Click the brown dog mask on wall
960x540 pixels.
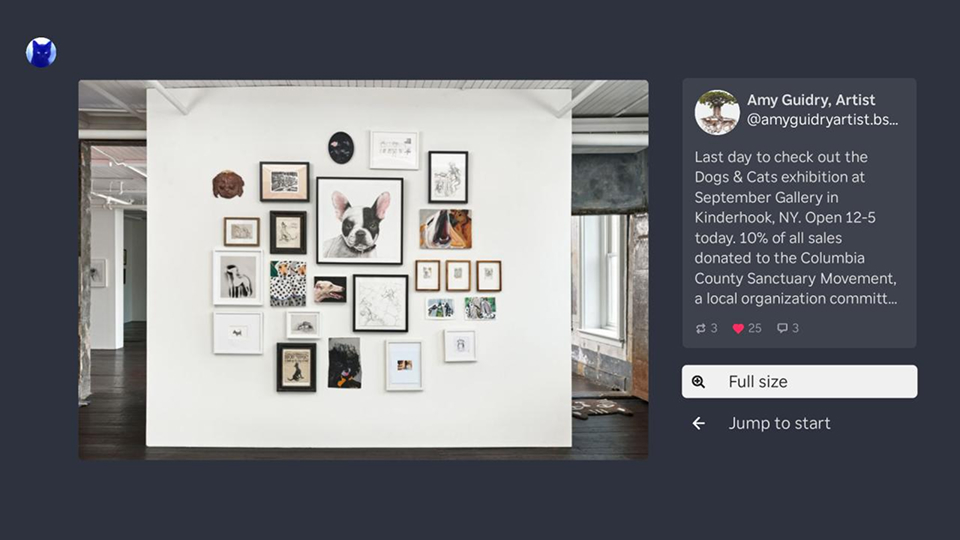(x=228, y=184)
